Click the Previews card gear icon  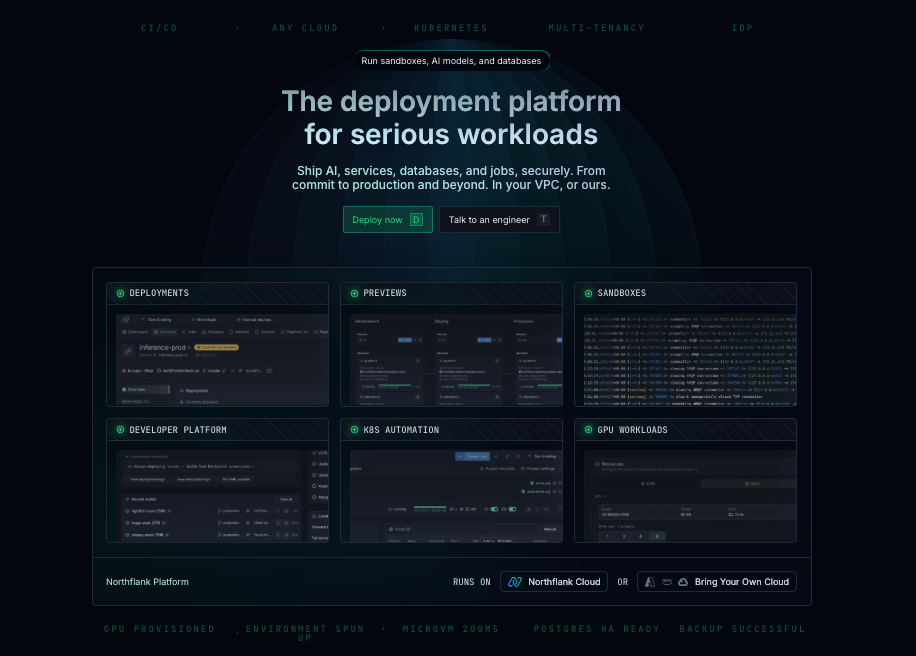point(354,293)
